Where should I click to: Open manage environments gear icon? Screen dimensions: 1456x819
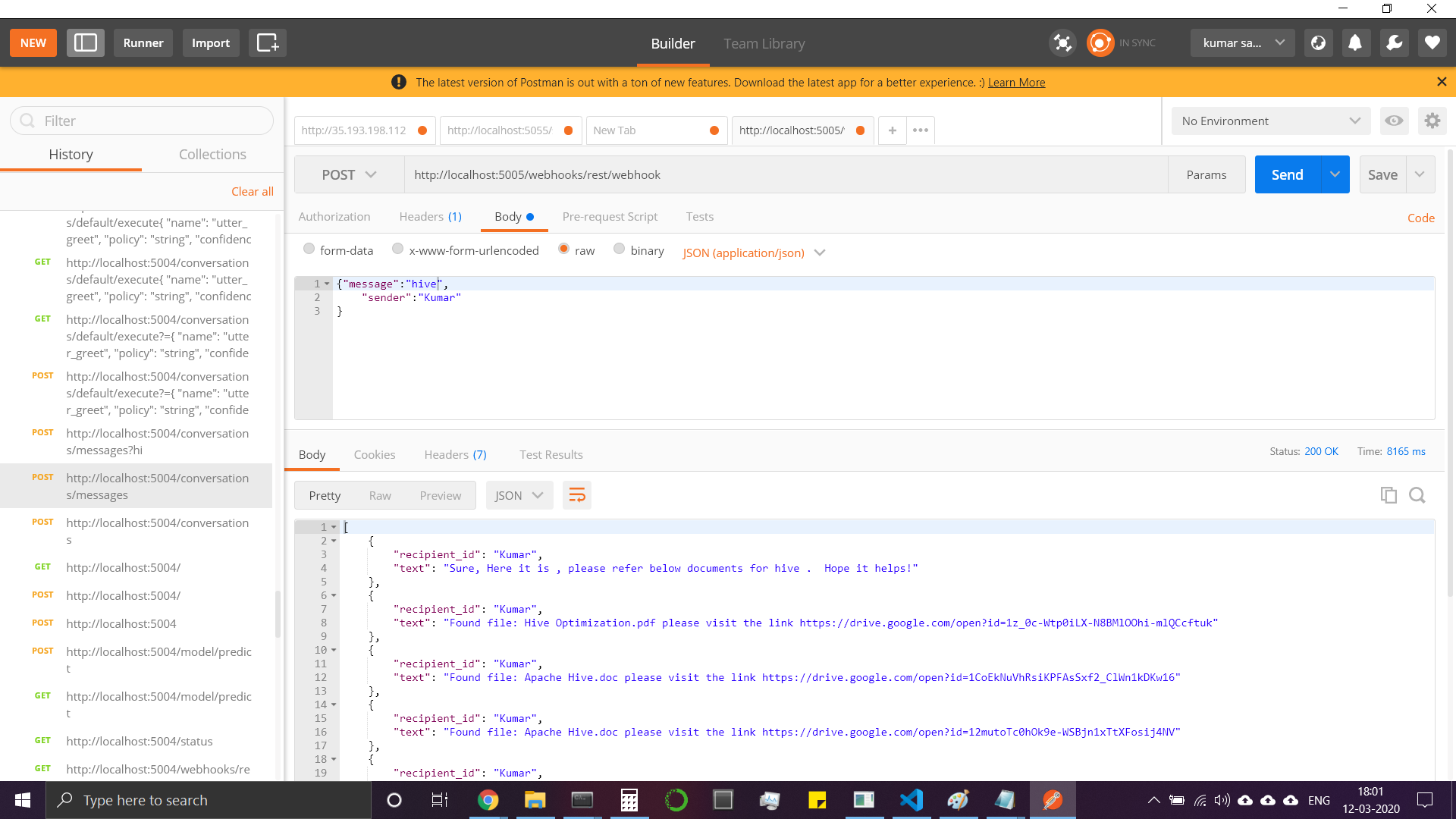[1432, 121]
